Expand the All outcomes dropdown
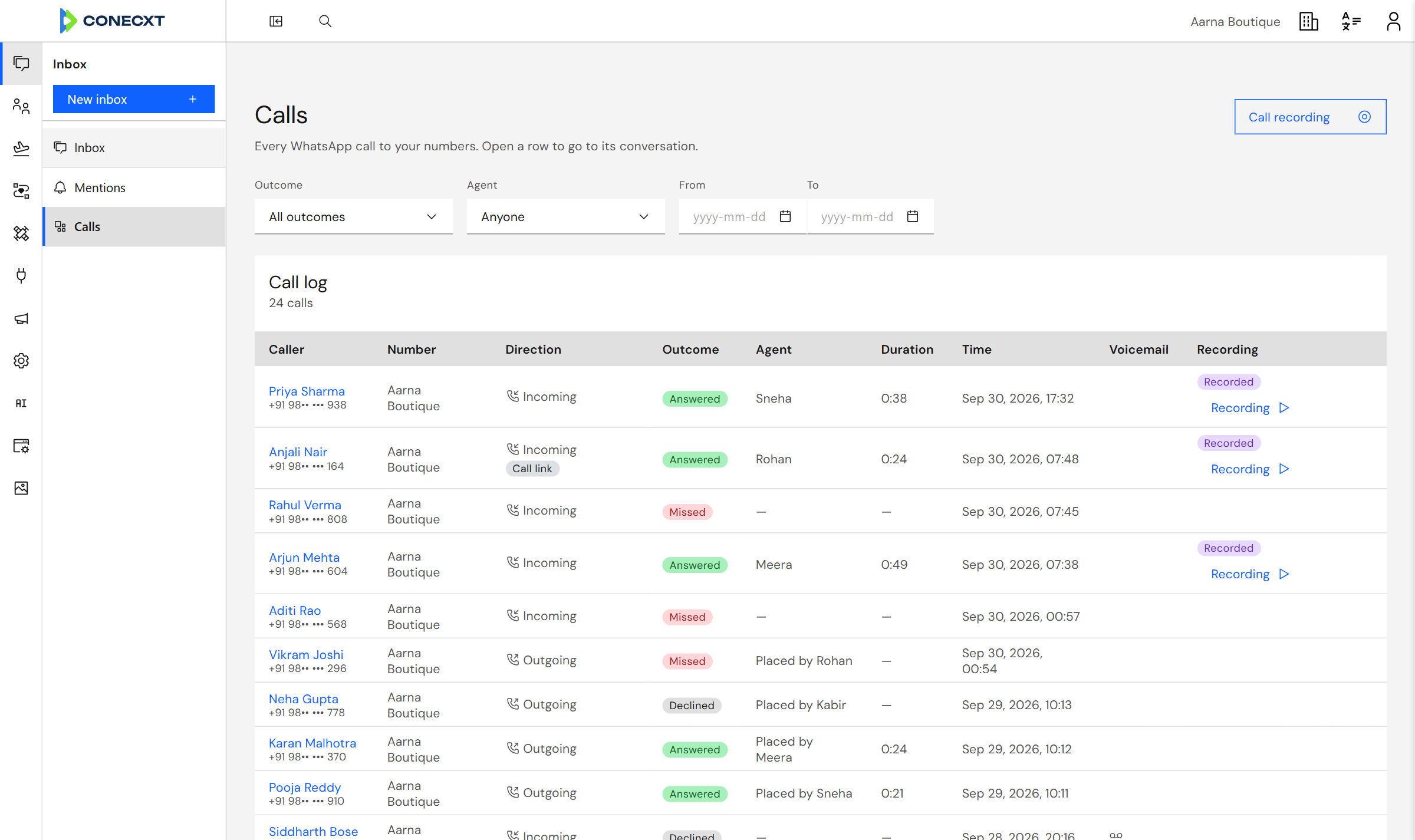Viewport: 1415px width, 840px height. 354,217
